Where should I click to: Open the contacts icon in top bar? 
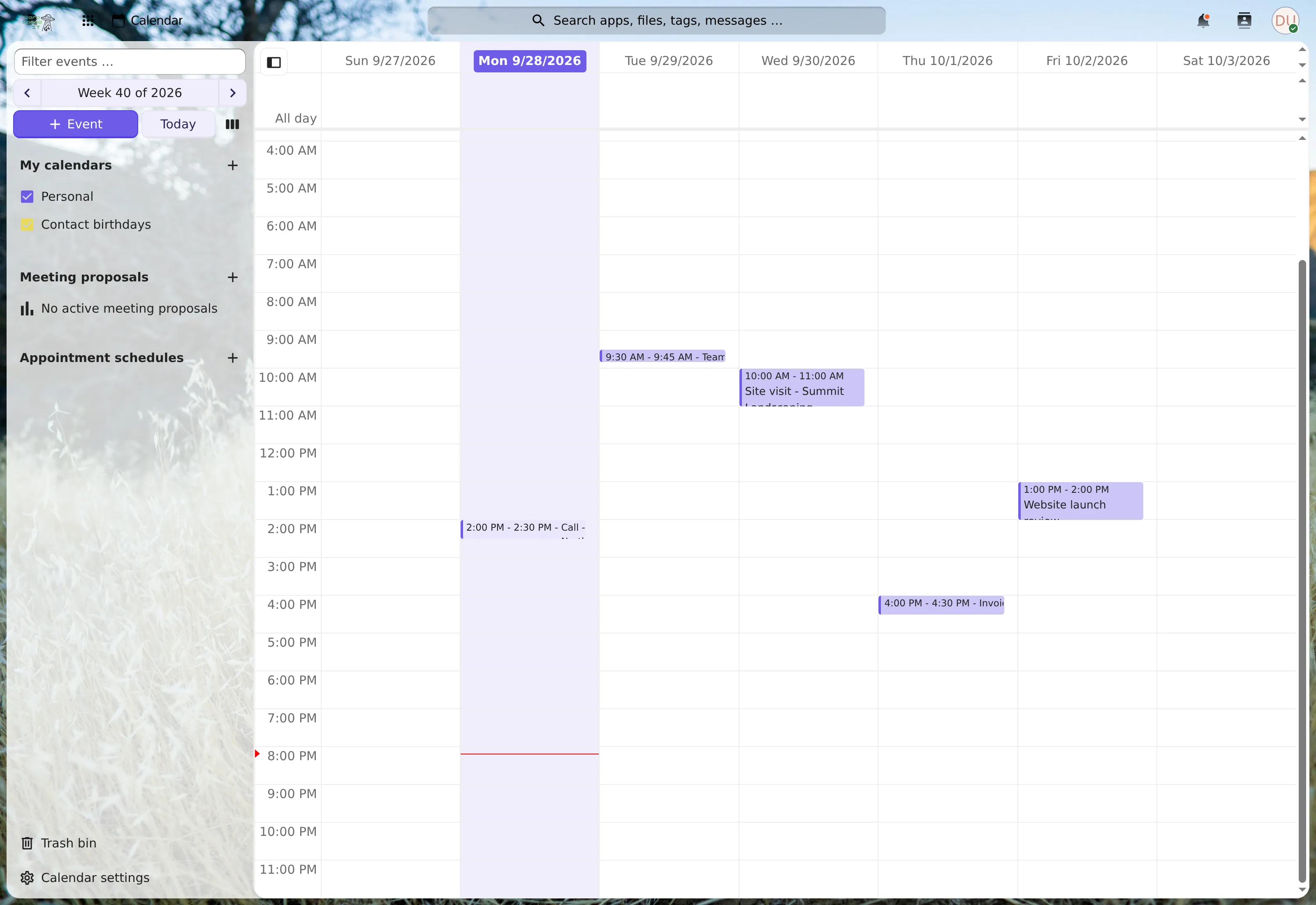tap(1244, 21)
